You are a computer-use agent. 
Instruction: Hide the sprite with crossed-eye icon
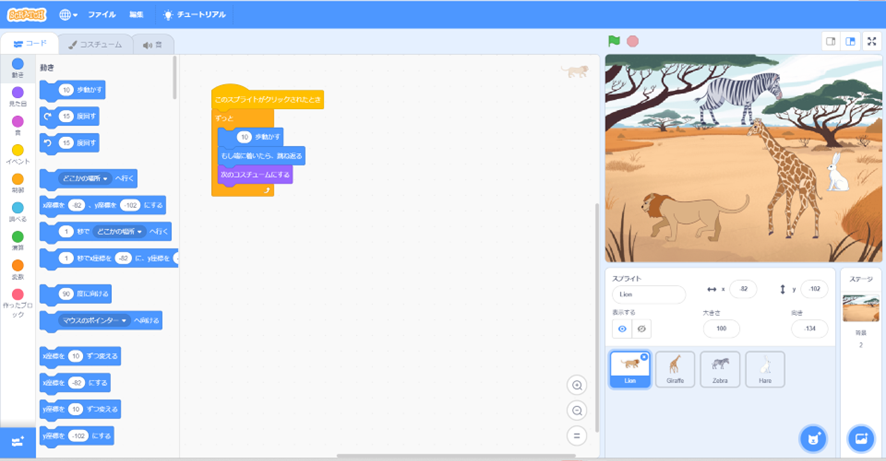click(641, 328)
